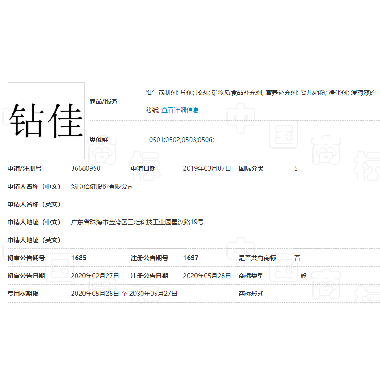
Task: Click the international class value 5
Action: click(x=296, y=169)
